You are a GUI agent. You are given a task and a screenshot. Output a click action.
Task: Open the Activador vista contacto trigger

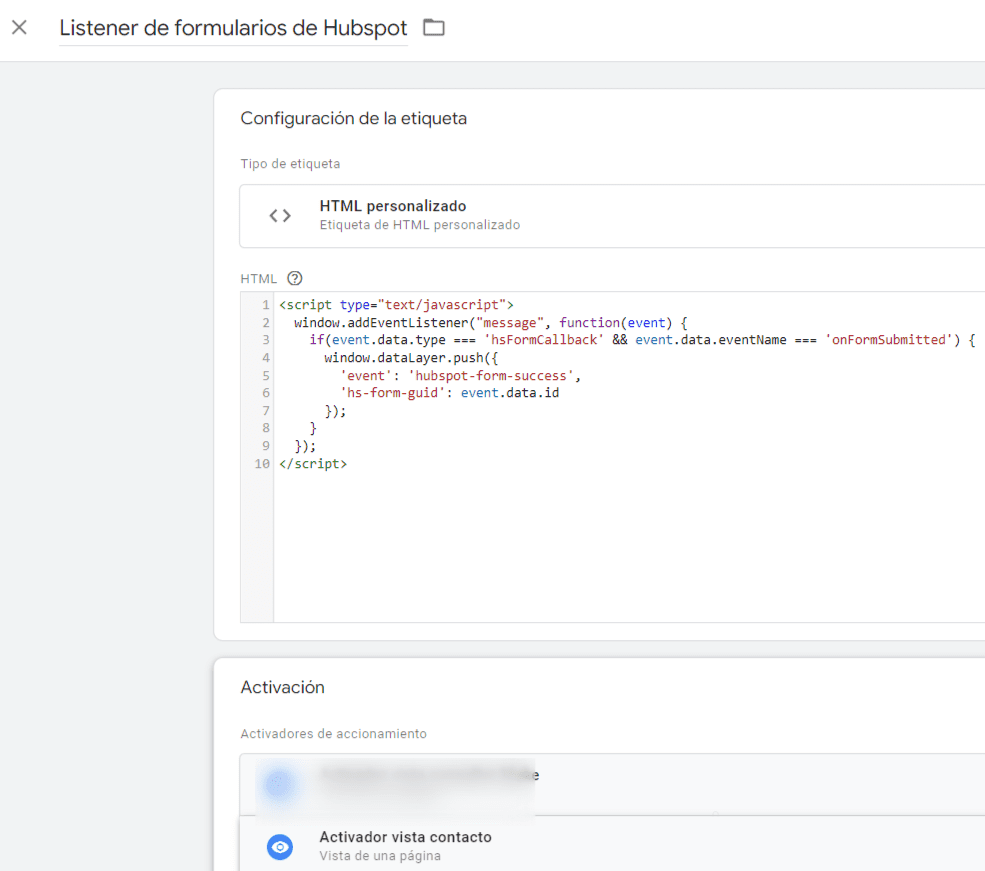[x=405, y=837]
